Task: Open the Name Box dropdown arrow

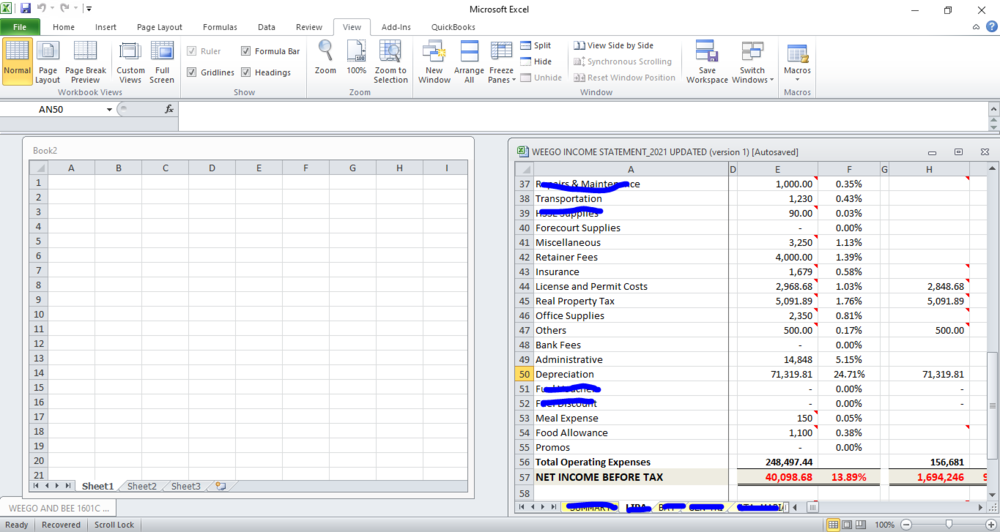Action: [109, 110]
